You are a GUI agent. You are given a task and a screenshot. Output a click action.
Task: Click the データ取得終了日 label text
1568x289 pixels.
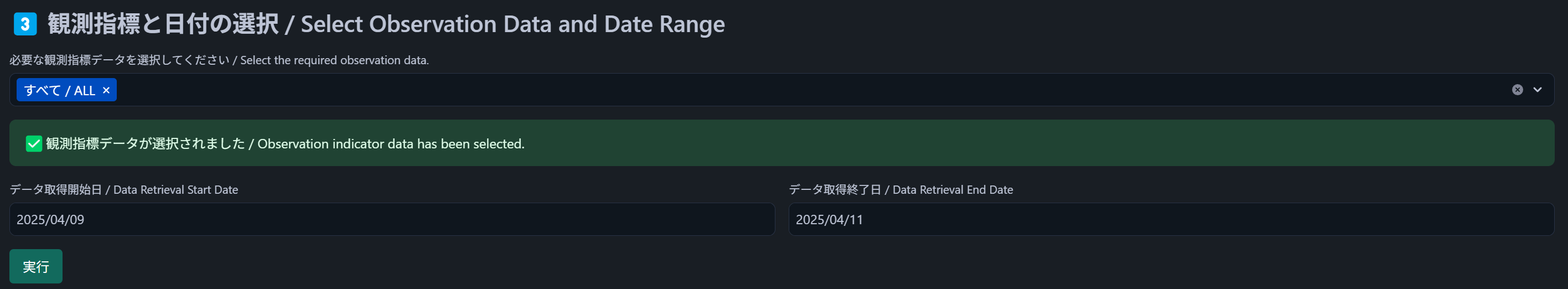835,190
